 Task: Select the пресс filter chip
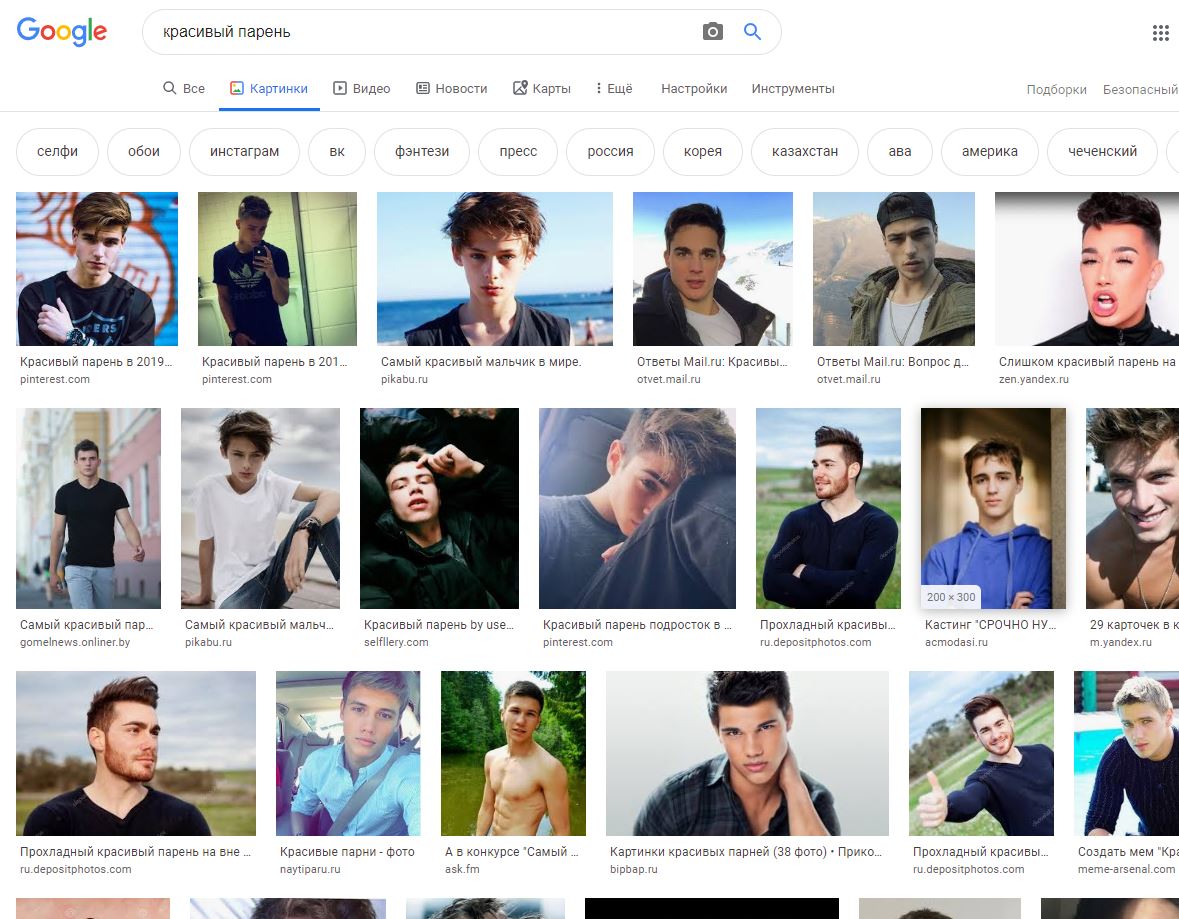518,151
